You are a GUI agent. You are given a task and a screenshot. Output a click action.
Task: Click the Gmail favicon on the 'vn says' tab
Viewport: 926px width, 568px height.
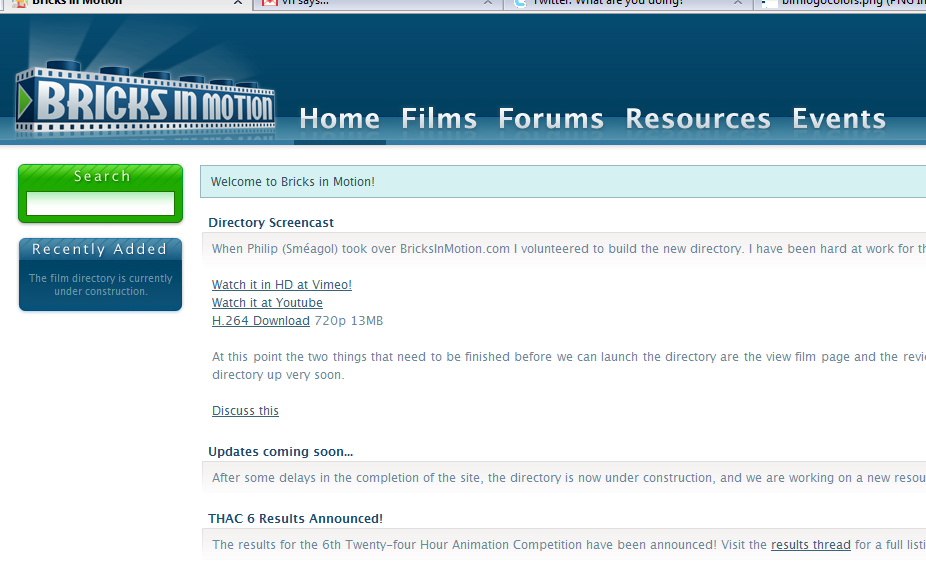270,2
